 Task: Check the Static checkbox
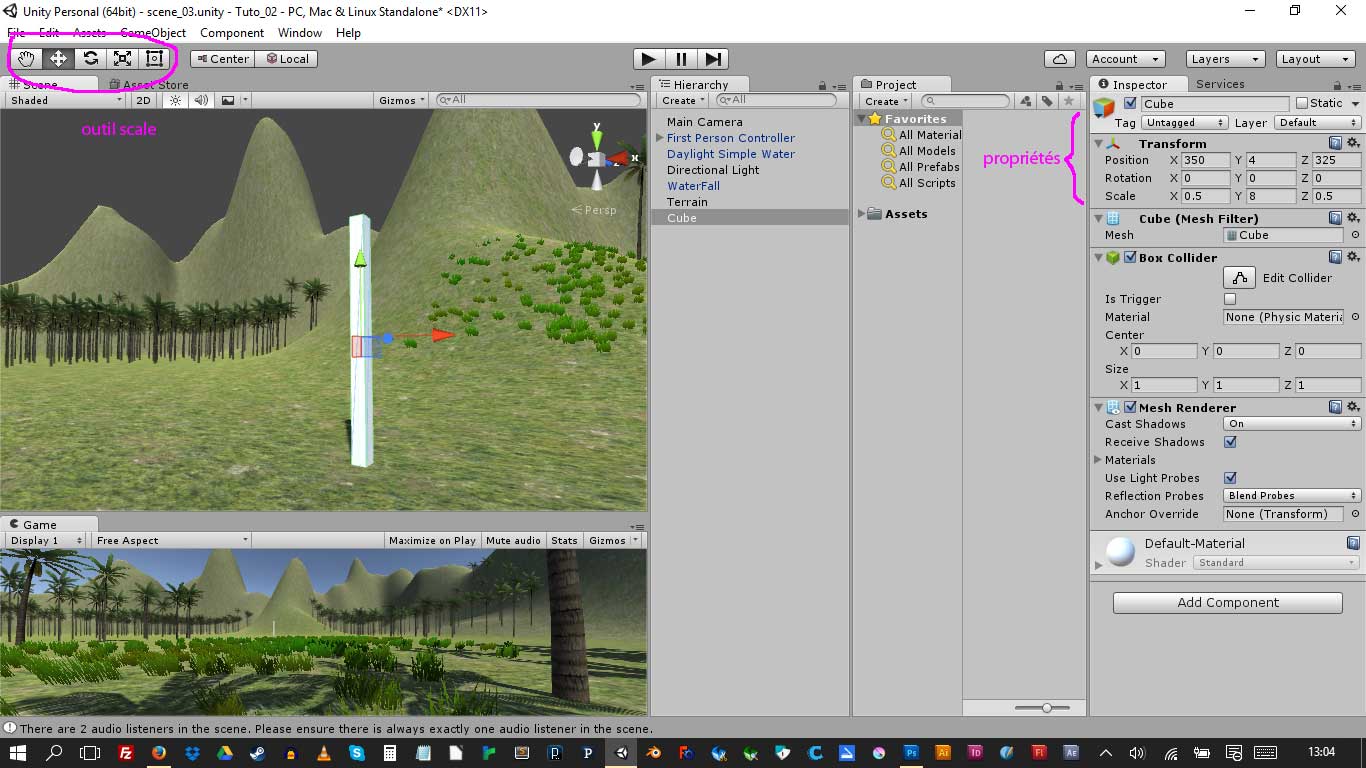(x=1302, y=103)
